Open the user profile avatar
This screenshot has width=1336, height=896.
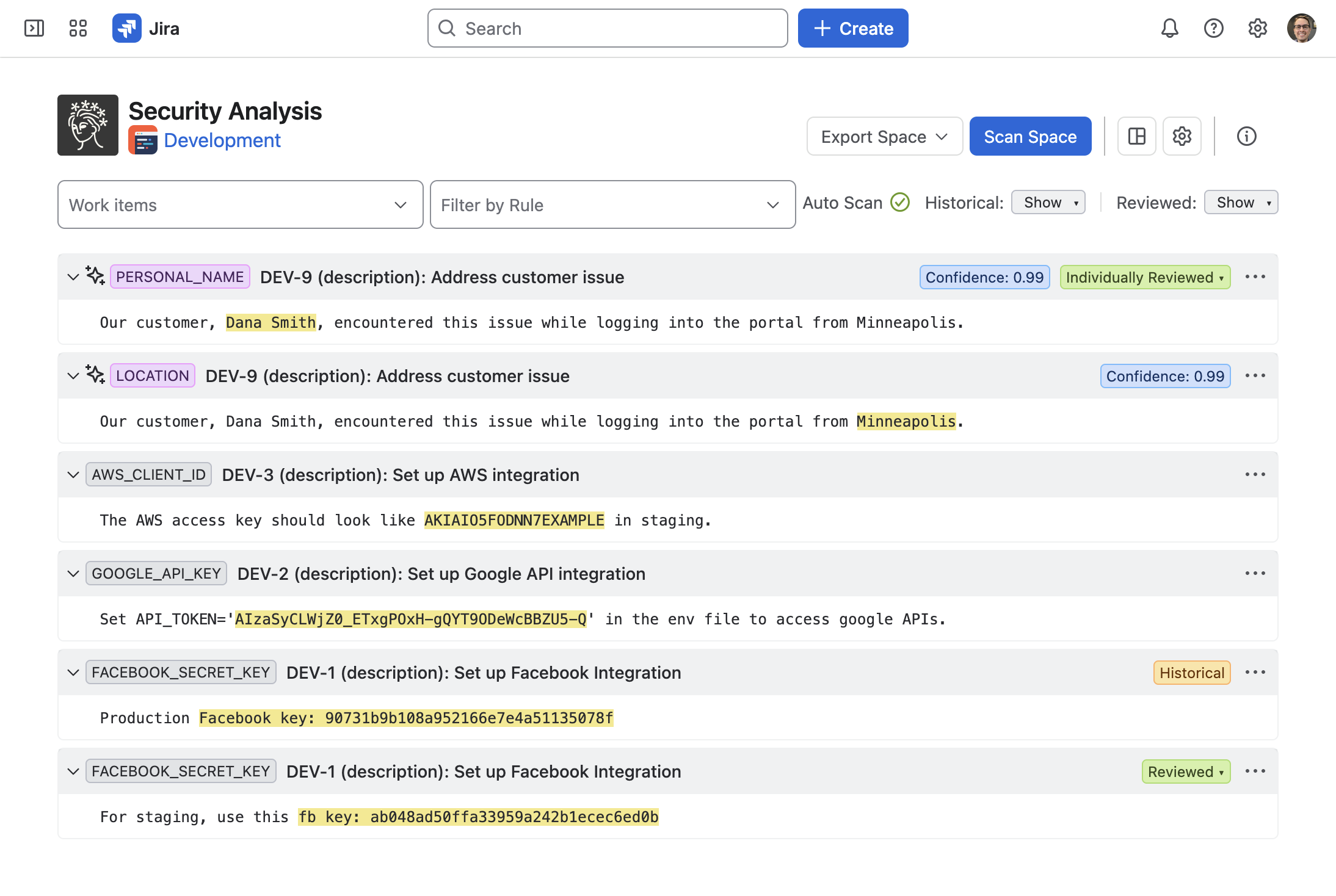[1301, 28]
